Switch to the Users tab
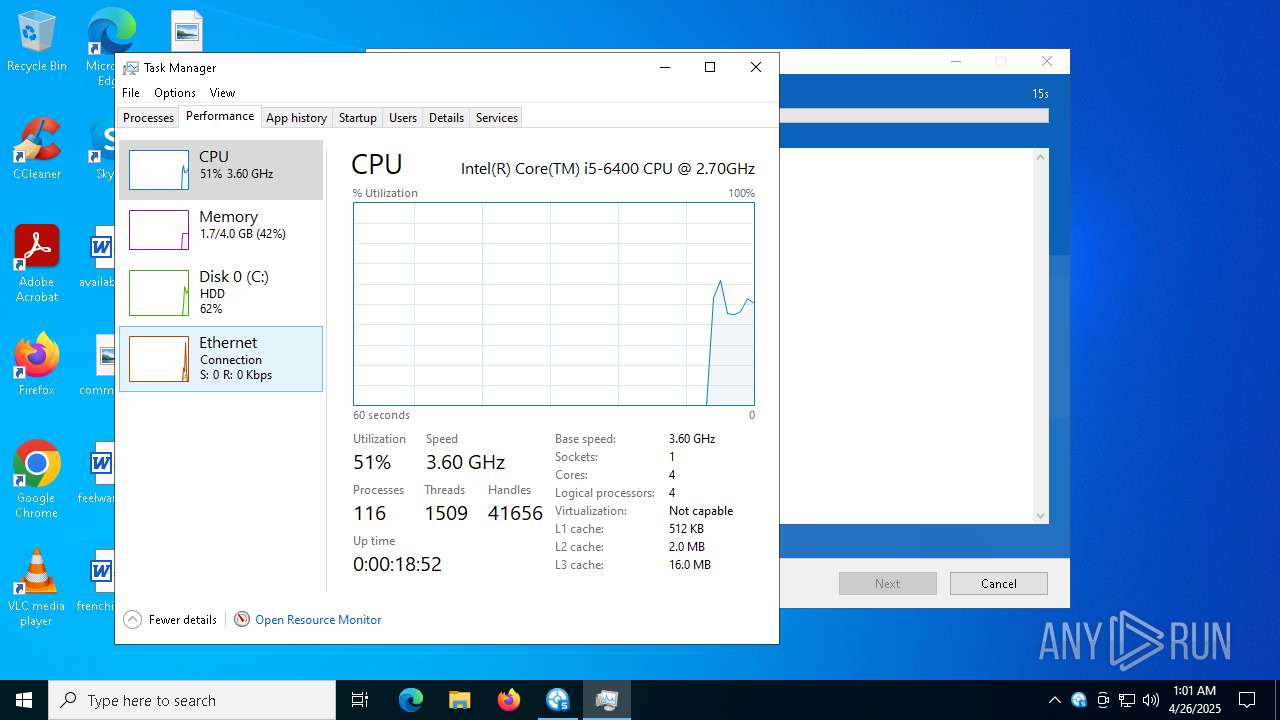The height and width of the screenshot is (720, 1280). [x=403, y=118]
